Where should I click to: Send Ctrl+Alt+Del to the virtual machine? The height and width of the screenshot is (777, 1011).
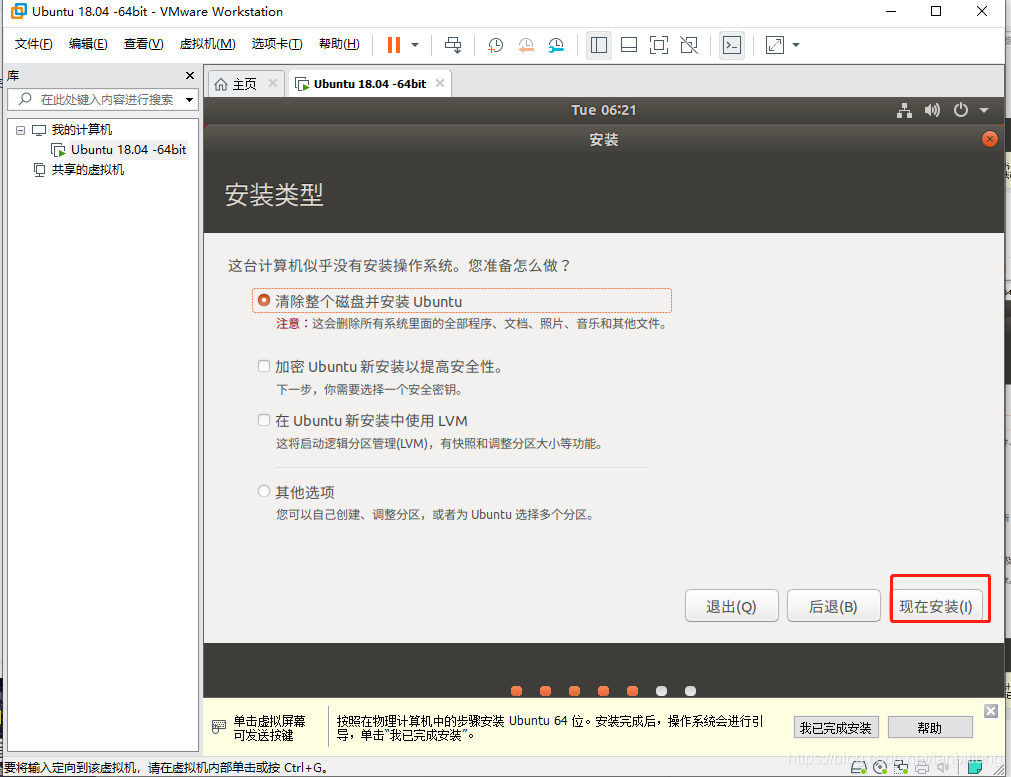[453, 45]
